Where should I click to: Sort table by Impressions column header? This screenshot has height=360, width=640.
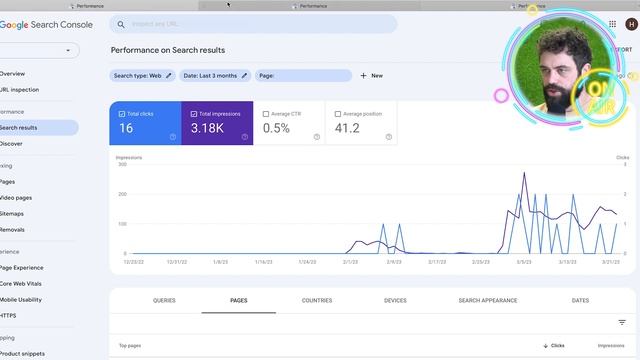click(x=611, y=346)
